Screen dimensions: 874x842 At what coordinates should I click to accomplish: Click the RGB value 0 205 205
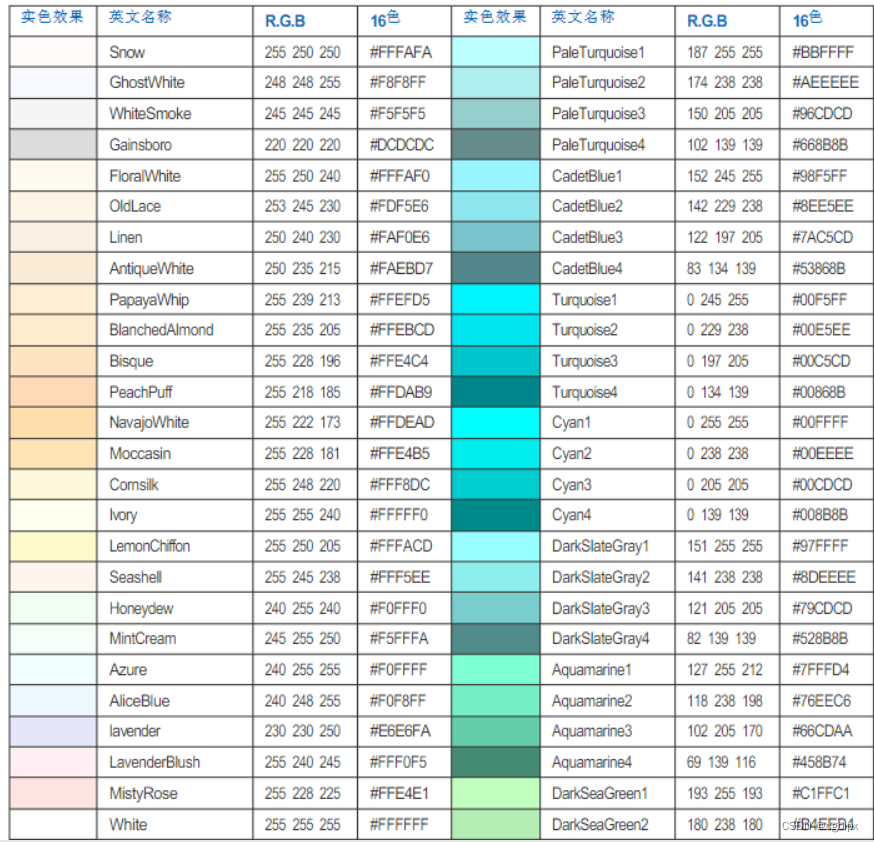point(717,485)
